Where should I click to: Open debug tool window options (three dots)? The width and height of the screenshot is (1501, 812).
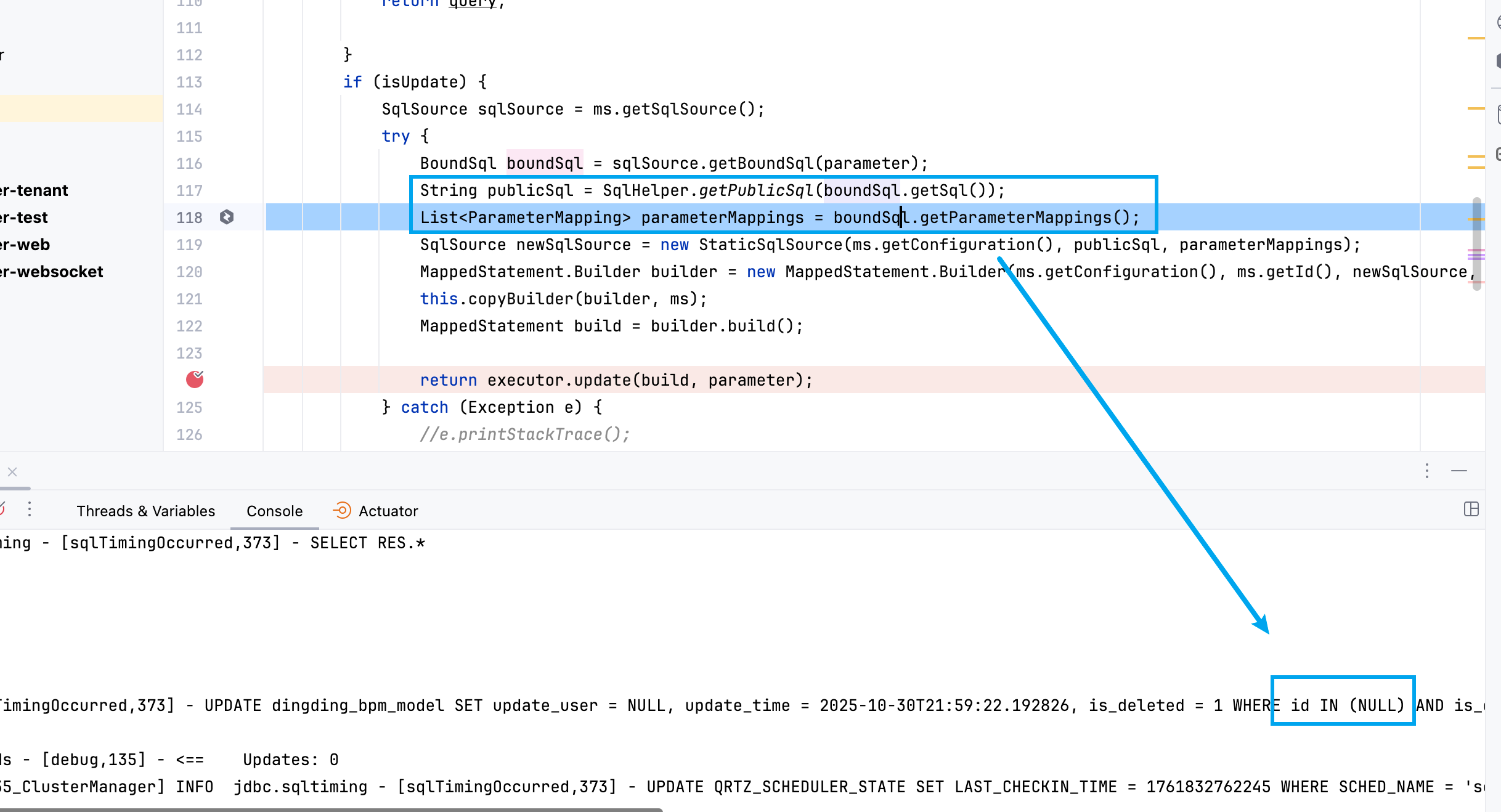(1427, 471)
